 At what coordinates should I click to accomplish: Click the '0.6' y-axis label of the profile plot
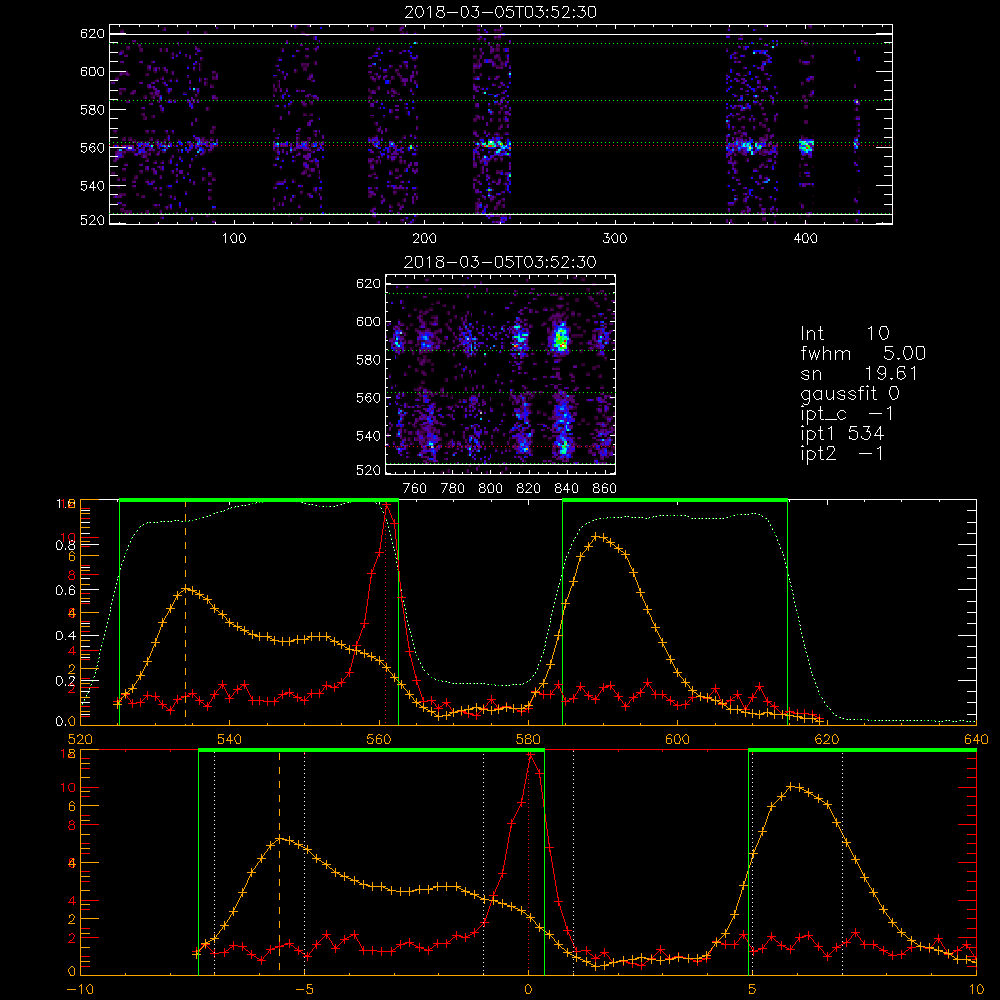pyautogui.click(x=66, y=591)
